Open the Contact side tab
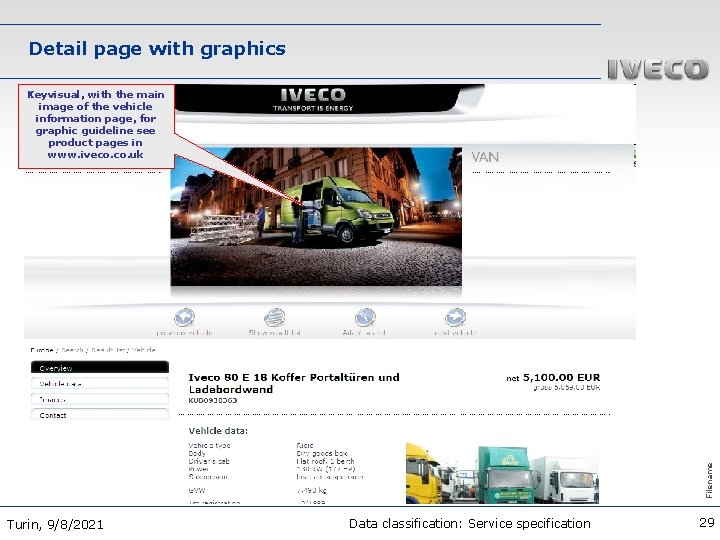The height and width of the screenshot is (540, 720). click(100, 415)
